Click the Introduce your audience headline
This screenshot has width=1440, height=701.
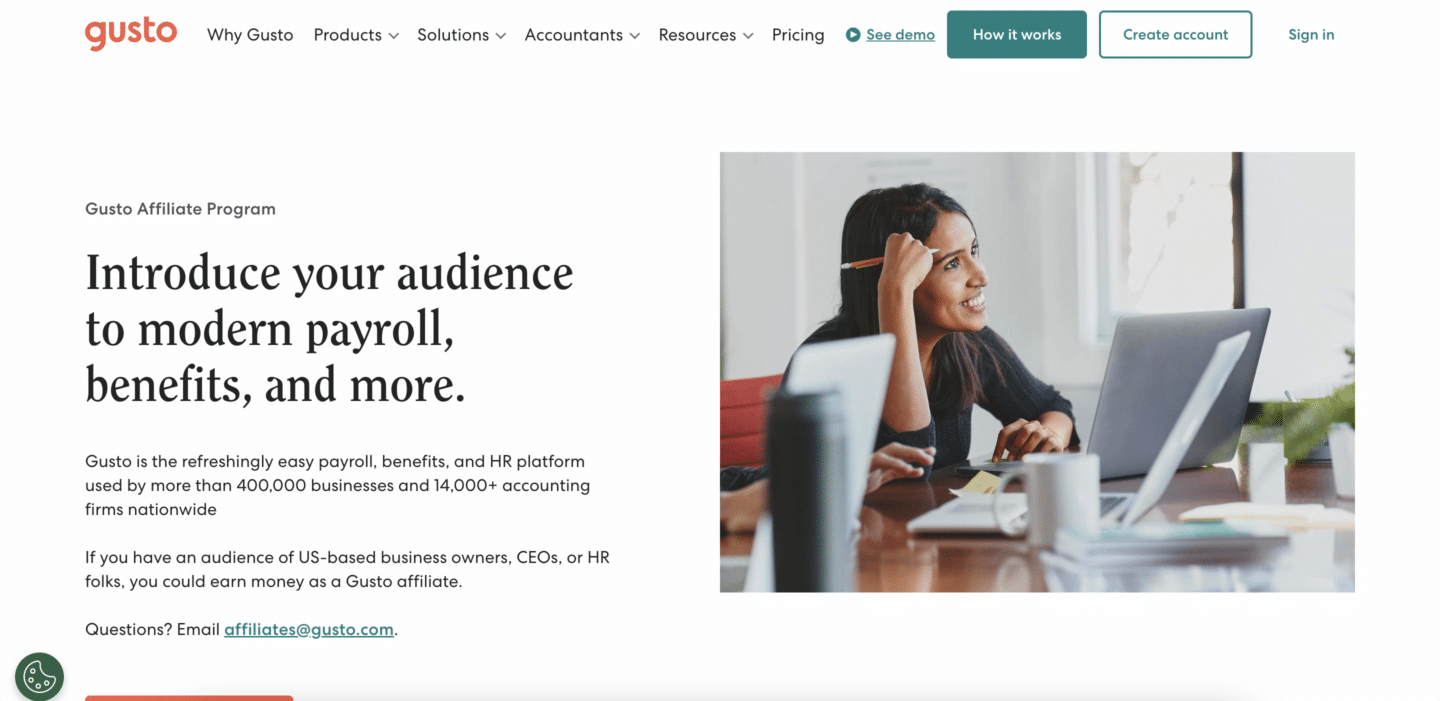[329, 329]
